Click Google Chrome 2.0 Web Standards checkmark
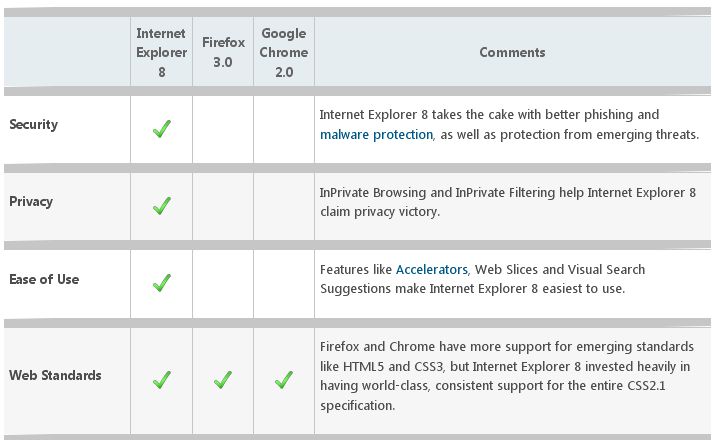 point(284,379)
